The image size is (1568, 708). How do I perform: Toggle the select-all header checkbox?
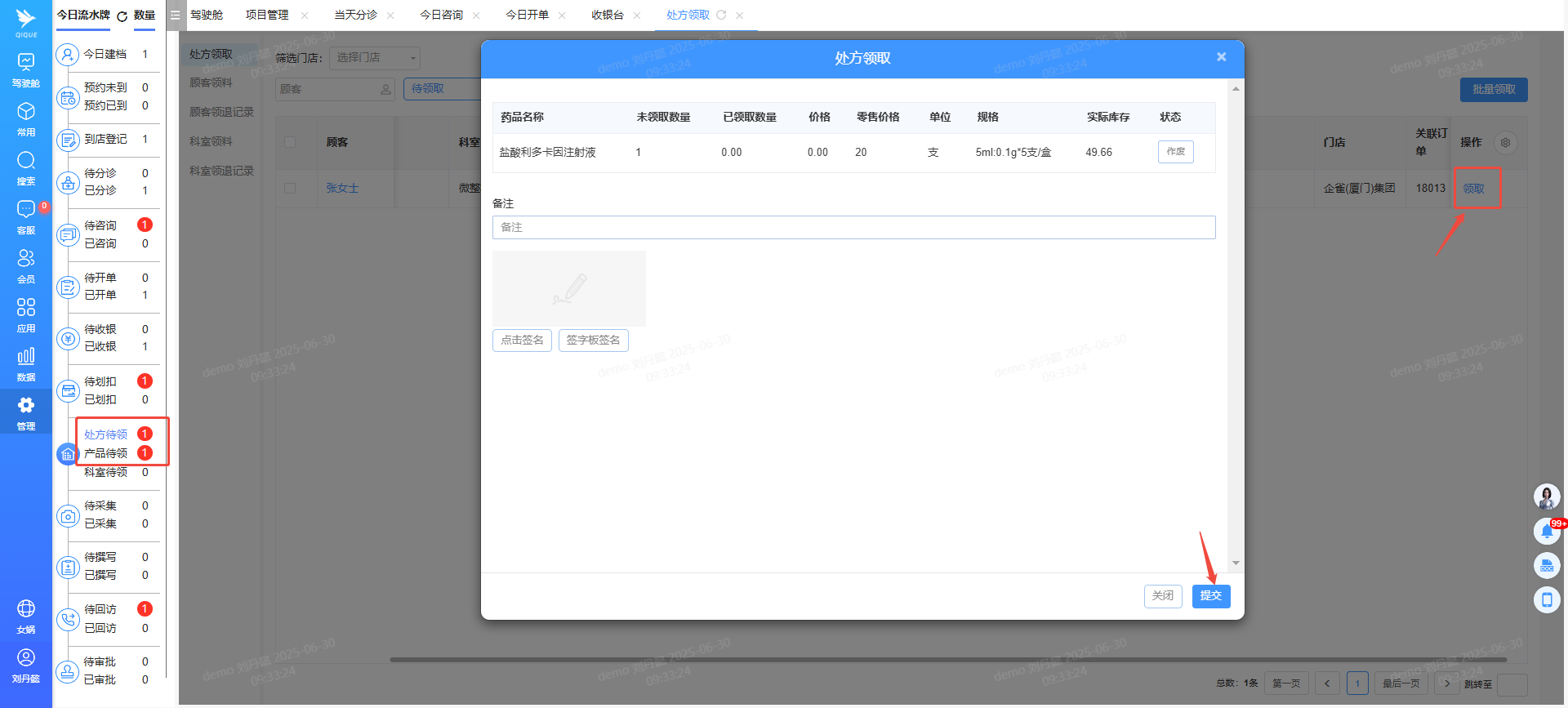pos(290,142)
